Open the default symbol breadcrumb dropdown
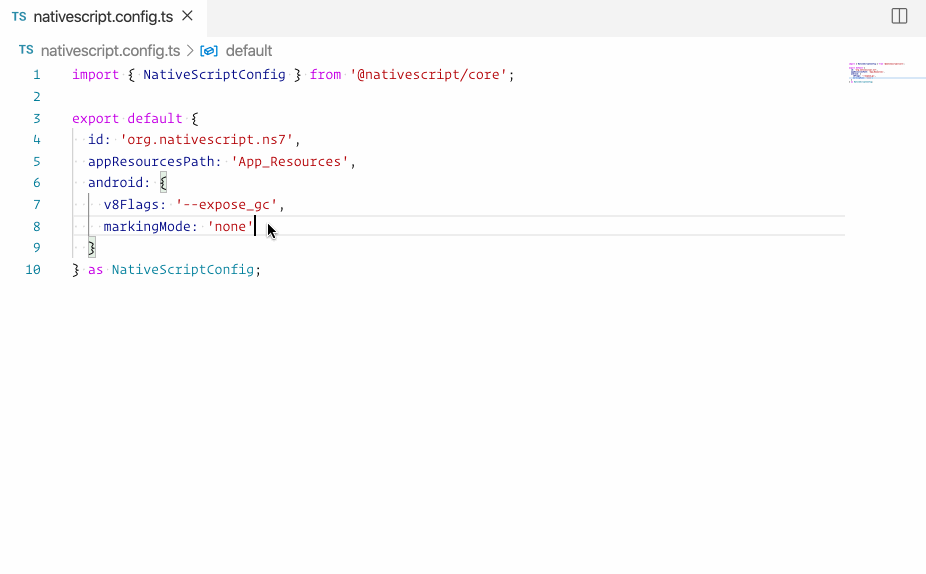This screenshot has height=574, width=926. [x=249, y=51]
